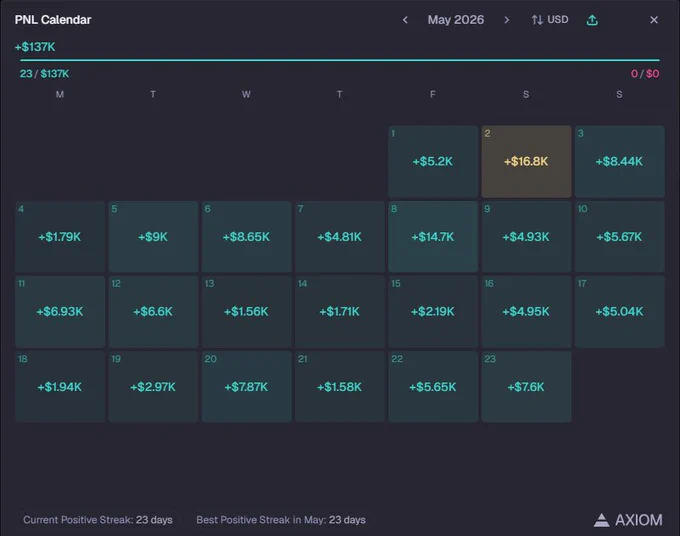680x536 pixels.
Task: Close the PNL Calendar dialog
Action: (x=654, y=20)
